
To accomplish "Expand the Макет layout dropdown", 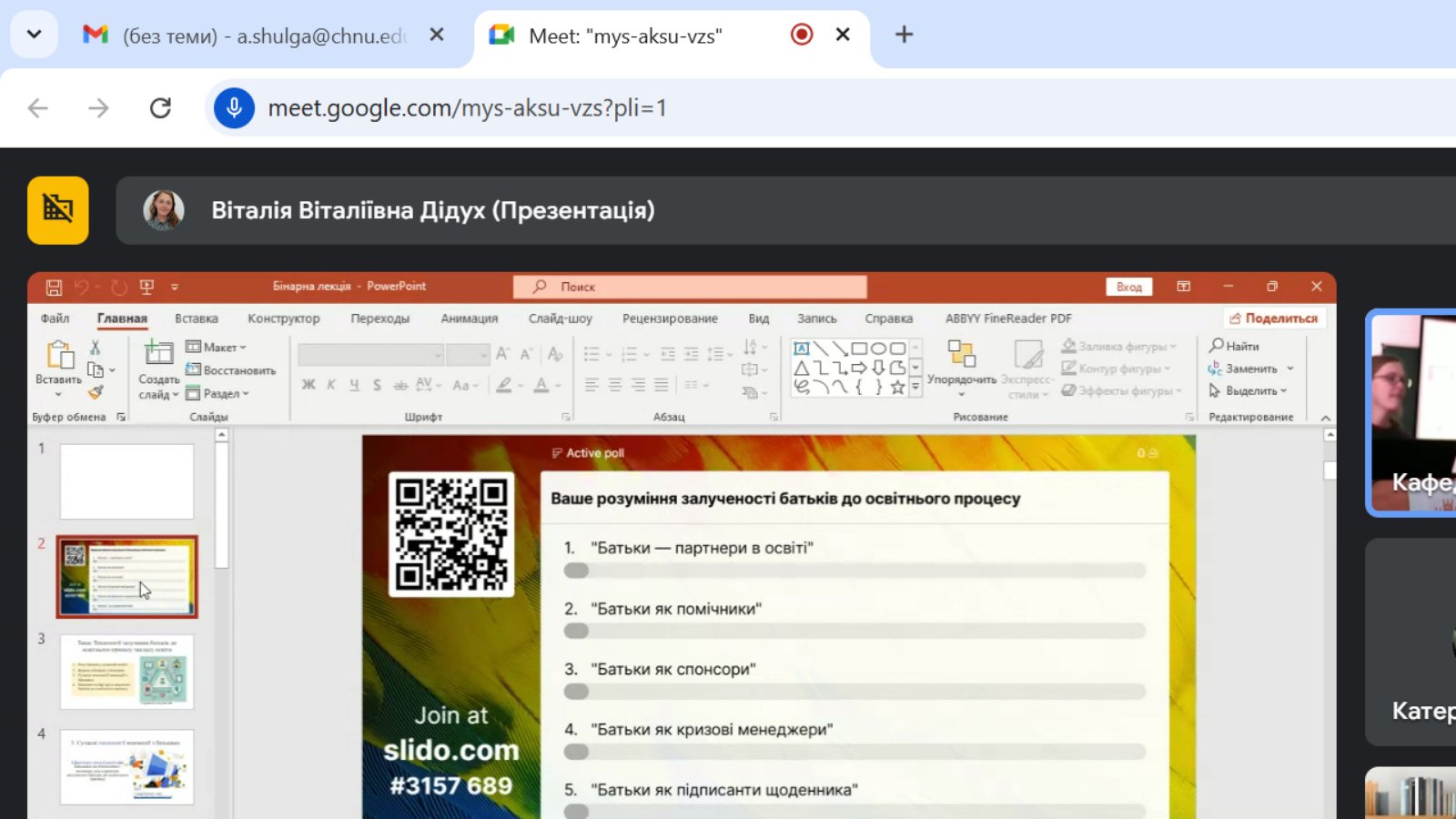I will pyautogui.click(x=217, y=347).
